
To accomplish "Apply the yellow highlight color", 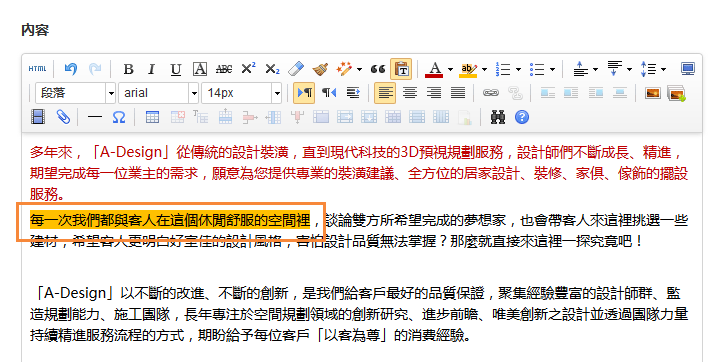I will click(x=468, y=69).
